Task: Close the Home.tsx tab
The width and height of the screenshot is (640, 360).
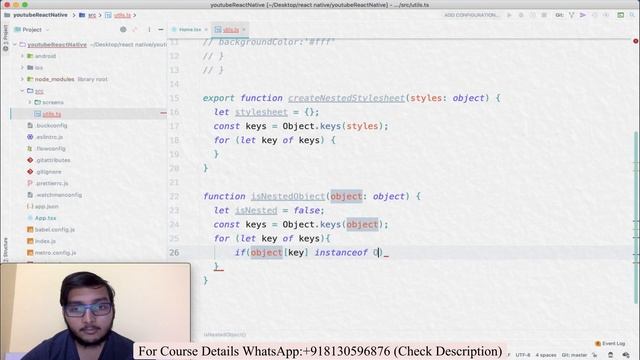Action: 206,29
